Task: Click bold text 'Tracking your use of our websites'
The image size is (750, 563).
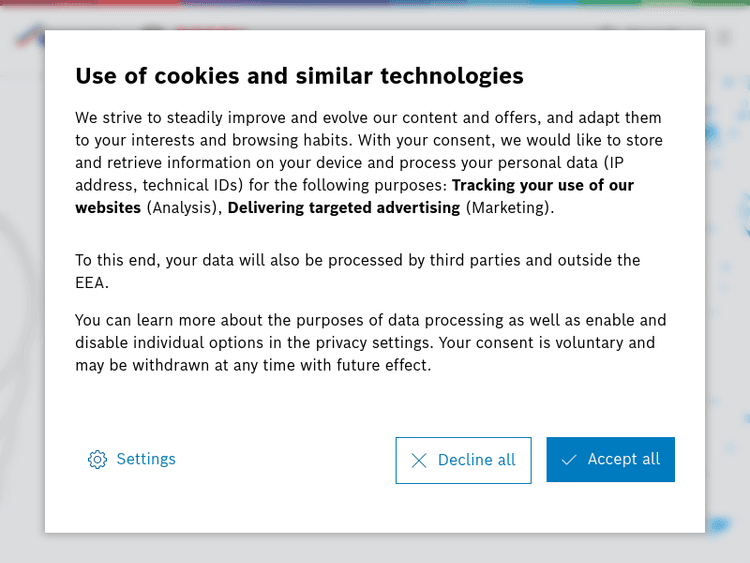Action: pyautogui.click(x=542, y=185)
